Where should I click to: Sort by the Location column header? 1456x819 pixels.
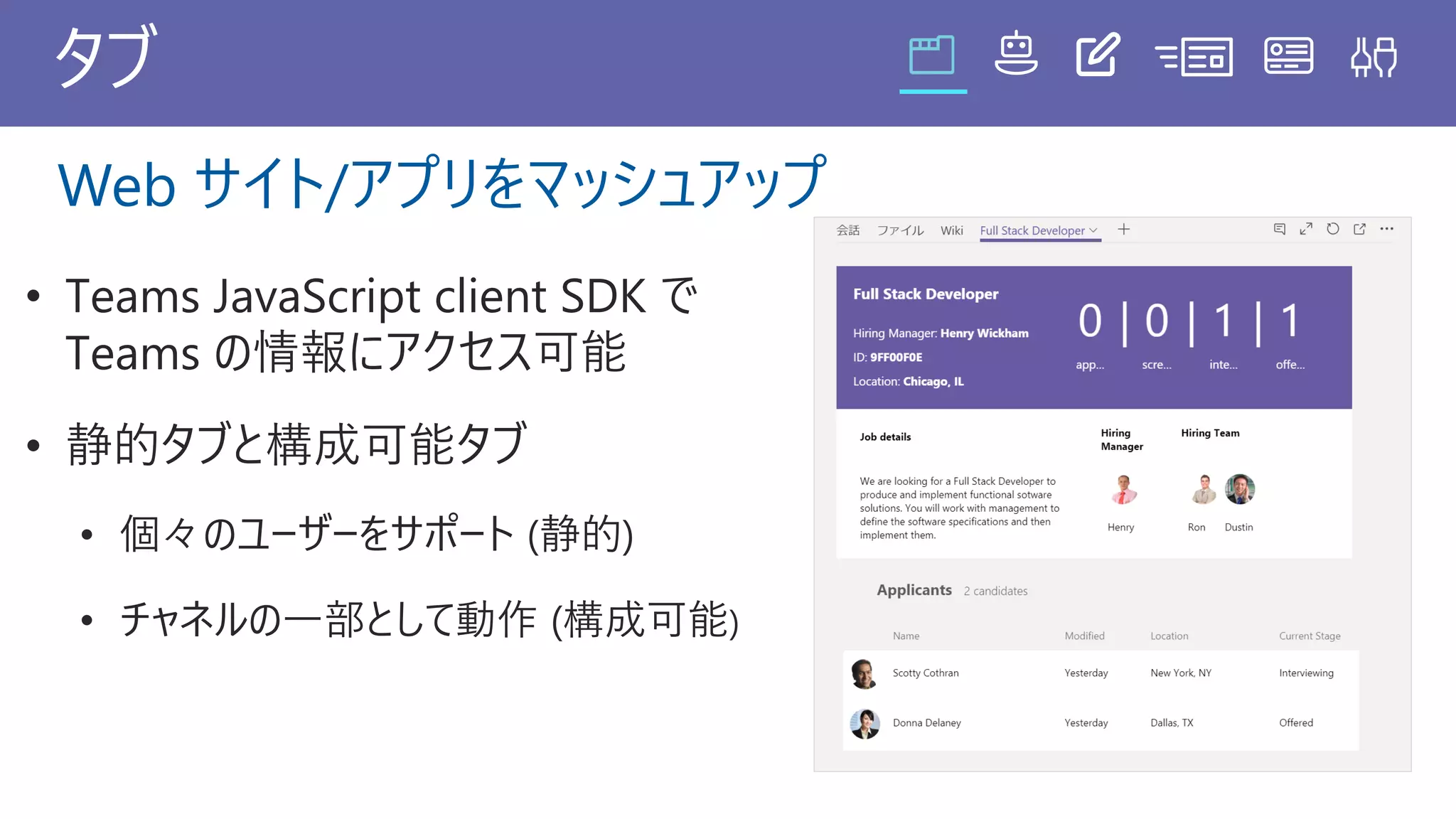click(1169, 636)
